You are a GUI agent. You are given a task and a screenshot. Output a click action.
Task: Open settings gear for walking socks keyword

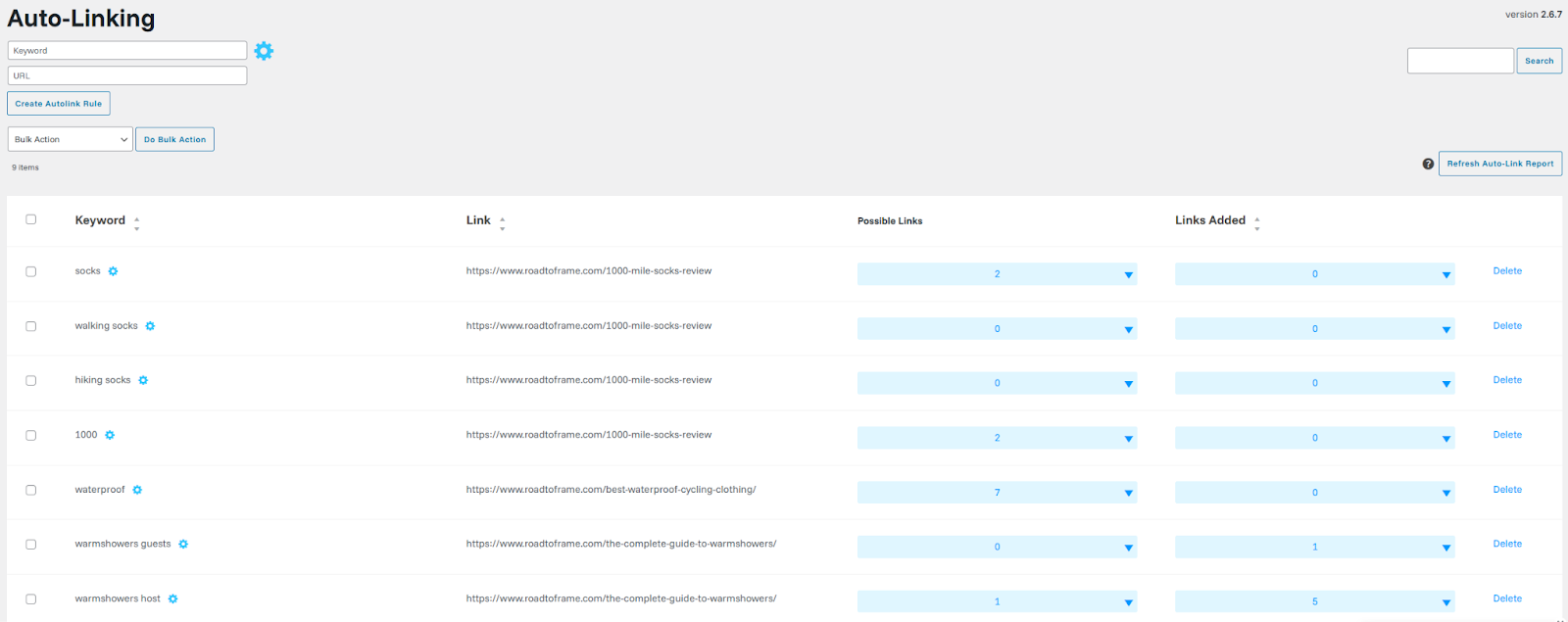(150, 326)
